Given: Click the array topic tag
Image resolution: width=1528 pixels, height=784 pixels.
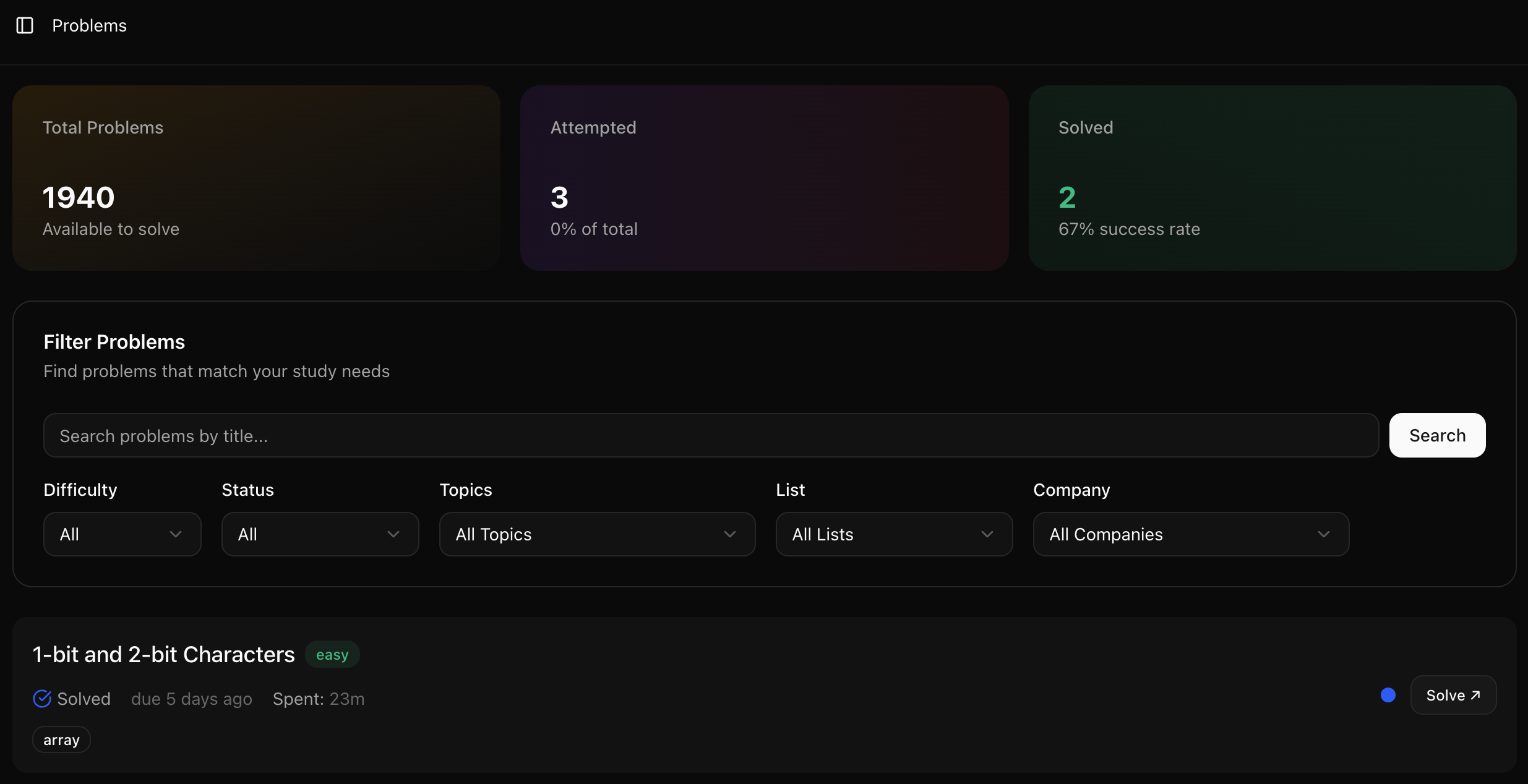Looking at the screenshot, I should [x=61, y=739].
